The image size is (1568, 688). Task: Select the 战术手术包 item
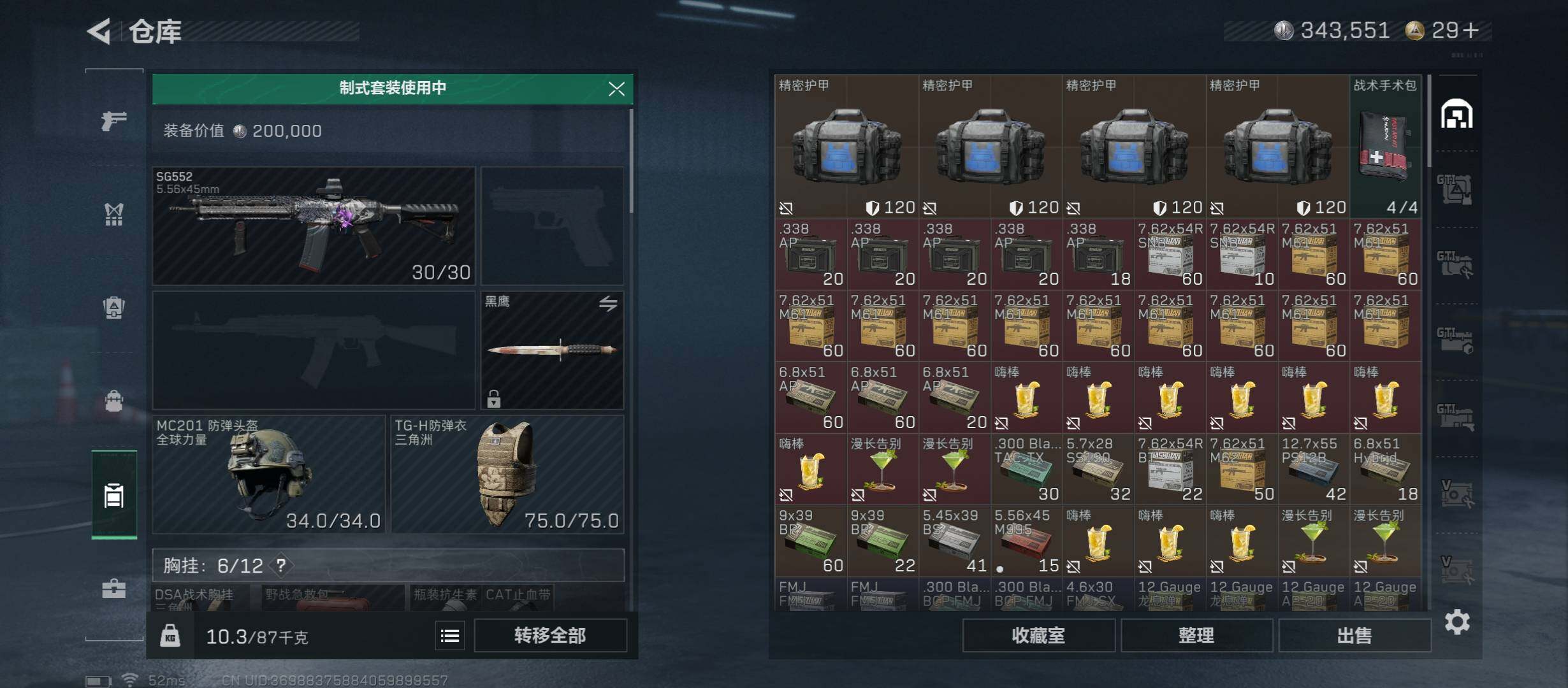click(x=1386, y=146)
